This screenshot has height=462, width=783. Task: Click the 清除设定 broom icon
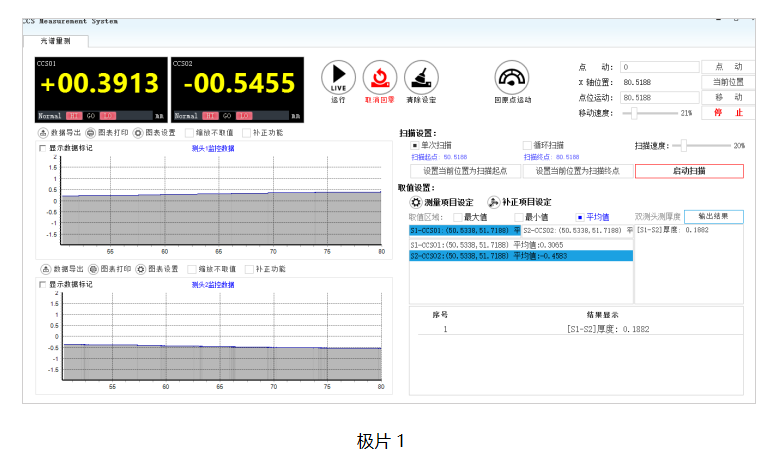coord(421,77)
